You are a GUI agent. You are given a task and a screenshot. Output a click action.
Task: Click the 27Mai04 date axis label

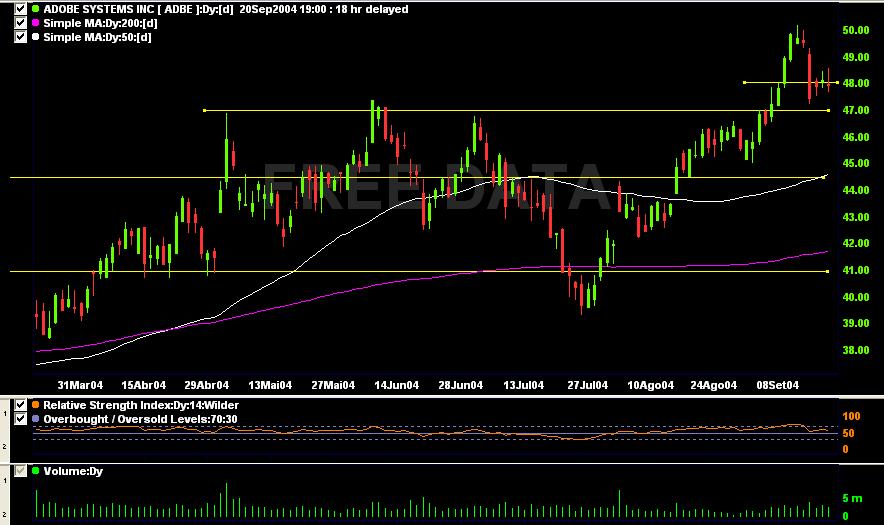pos(333,385)
